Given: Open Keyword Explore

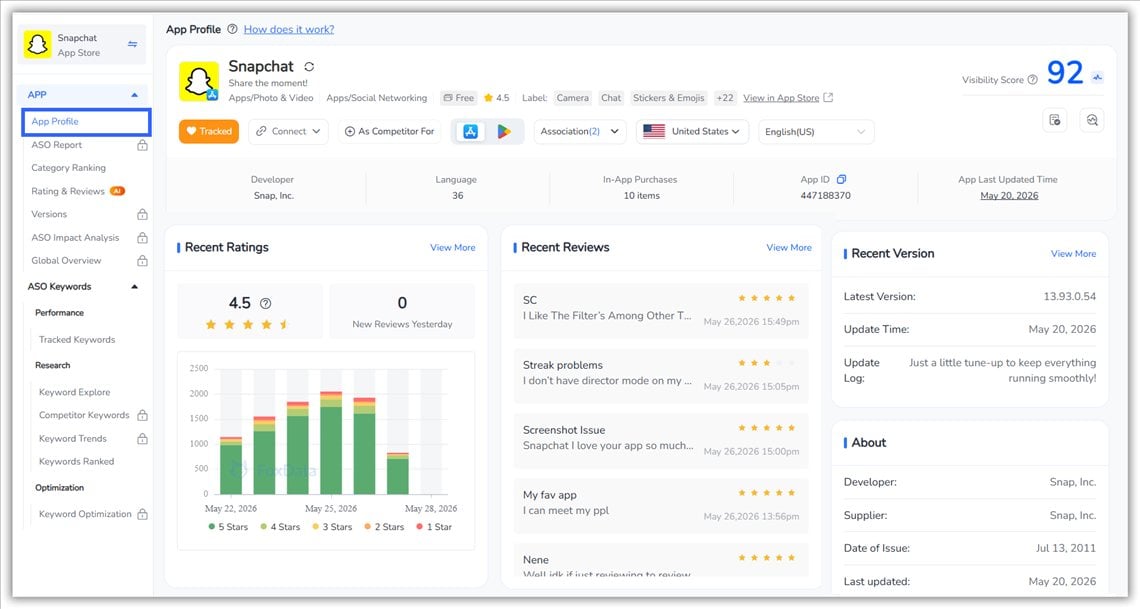Looking at the screenshot, I should coord(75,392).
